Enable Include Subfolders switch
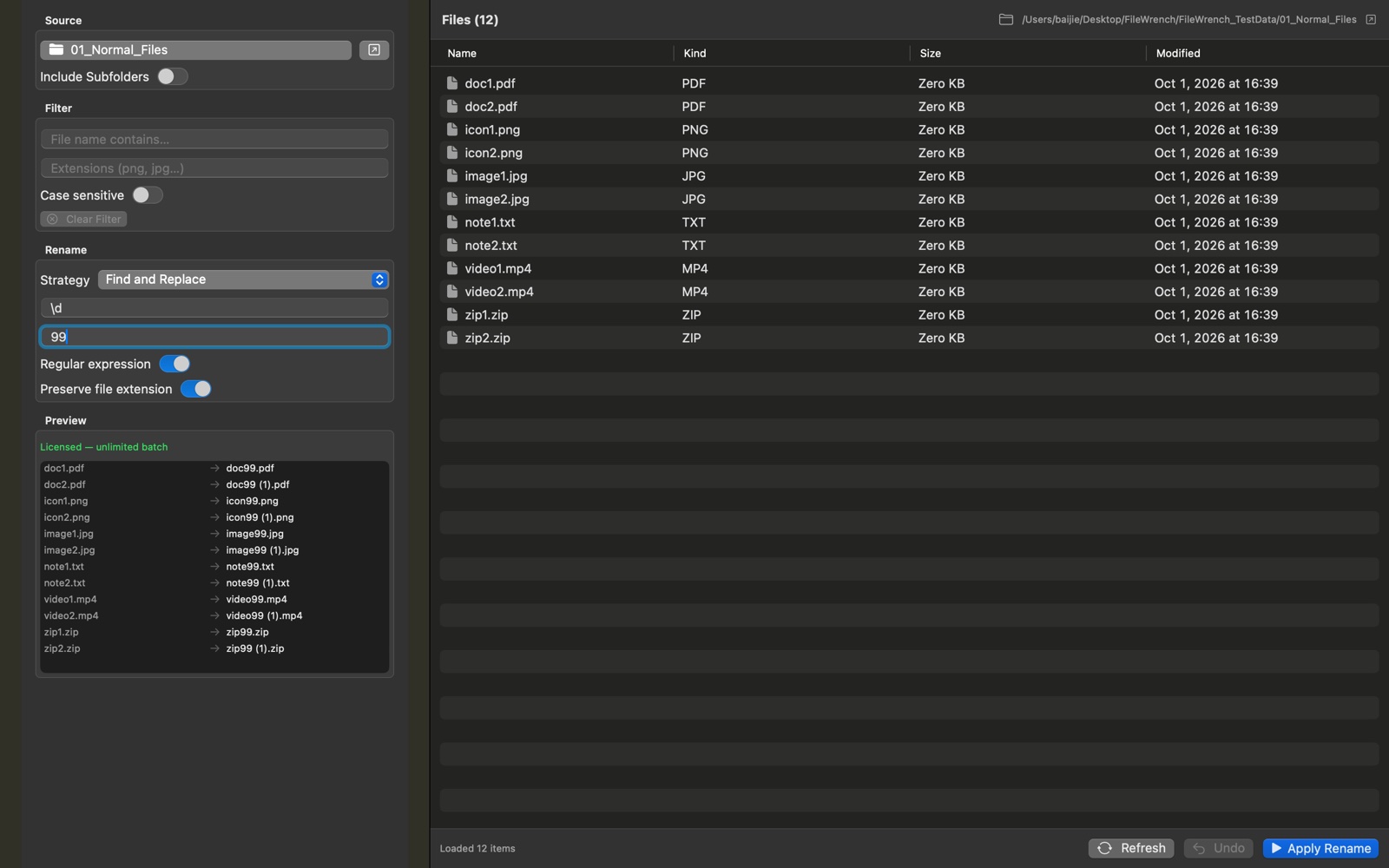The height and width of the screenshot is (868, 1389). tap(172, 76)
